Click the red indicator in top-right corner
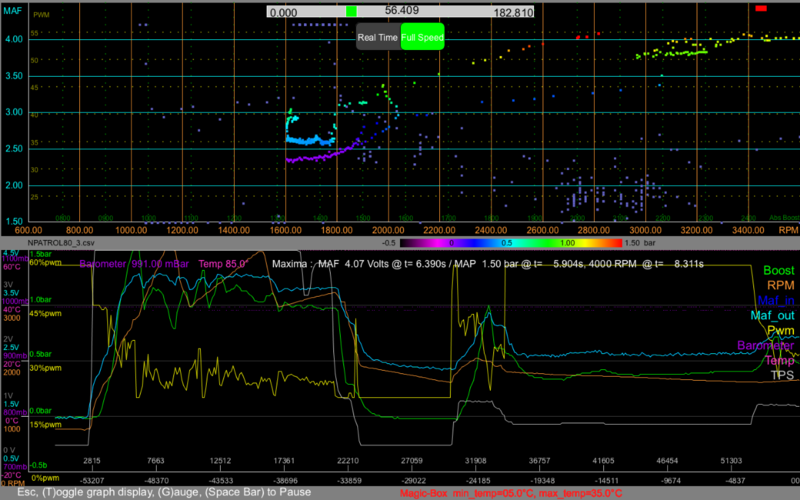This screenshot has width=800, height=500. tap(761, 8)
